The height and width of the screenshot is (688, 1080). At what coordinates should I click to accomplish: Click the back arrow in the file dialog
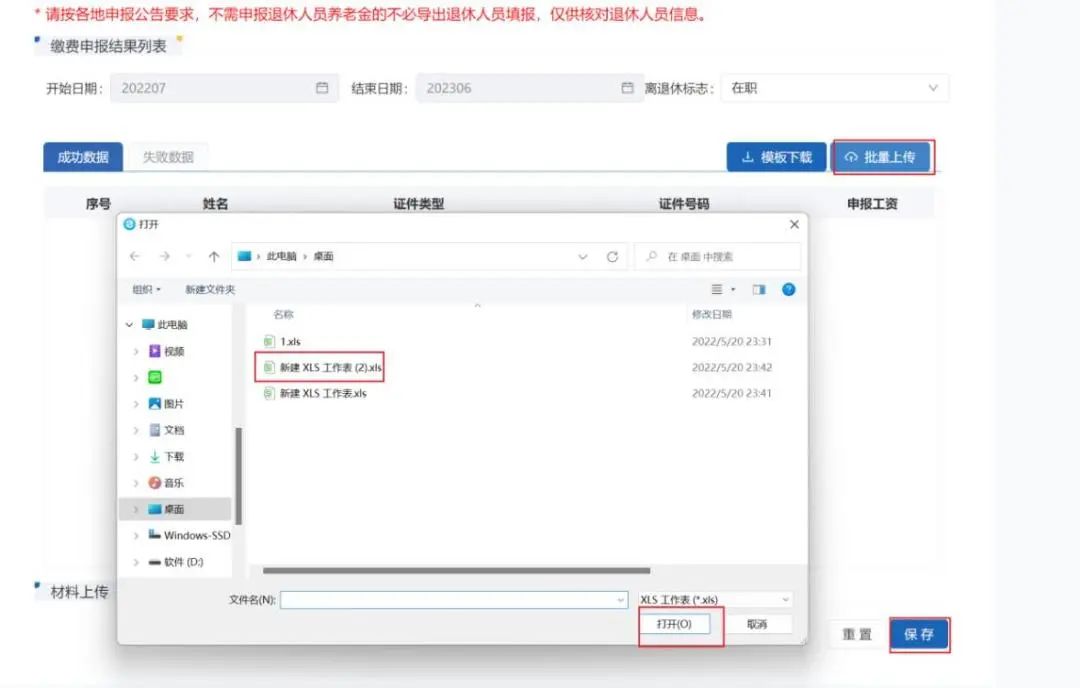(x=135, y=257)
